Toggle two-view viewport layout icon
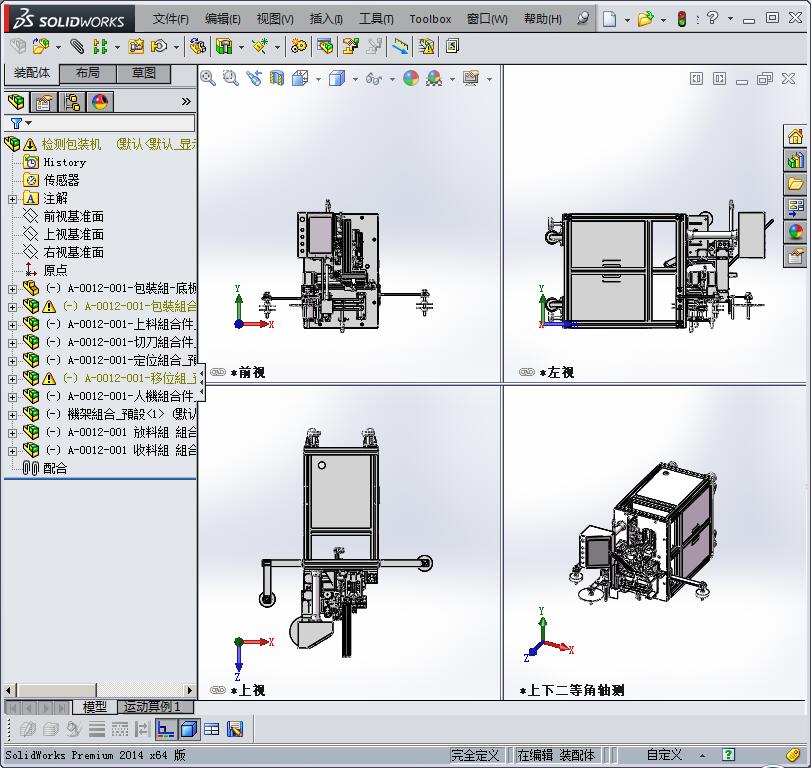The height and width of the screenshot is (768, 811). (x=719, y=79)
